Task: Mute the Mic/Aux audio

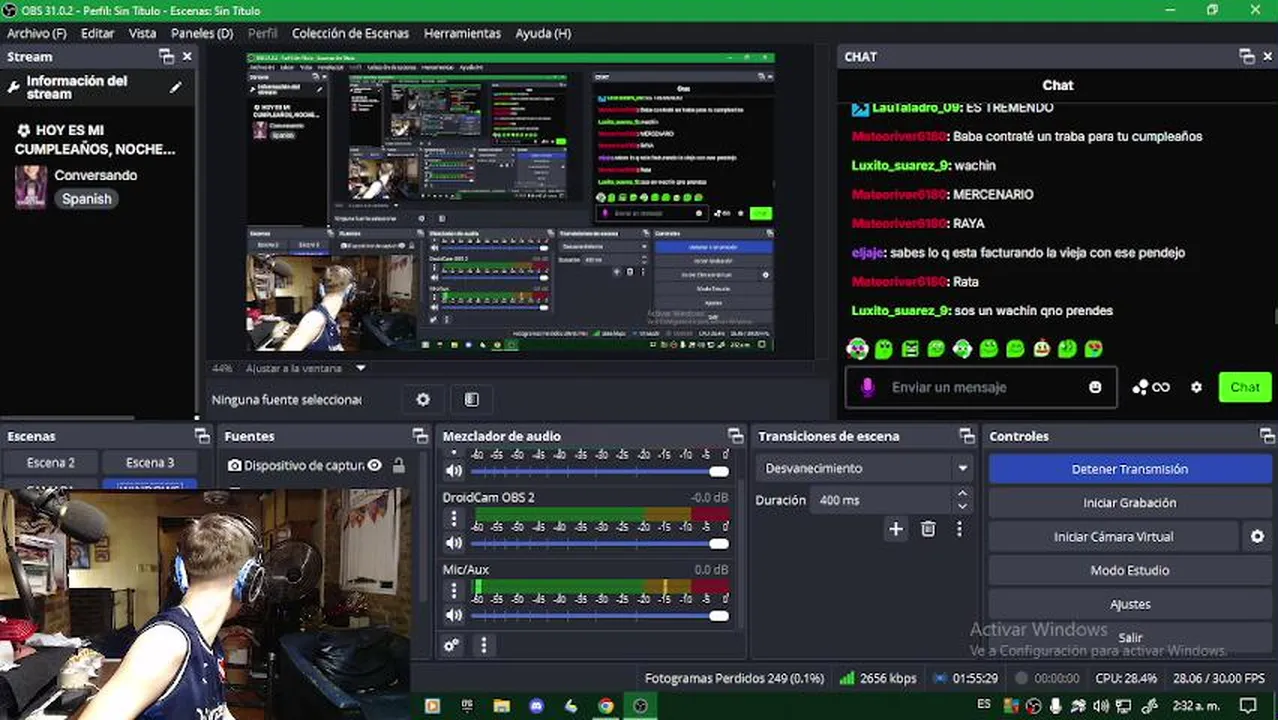Action: (x=454, y=615)
